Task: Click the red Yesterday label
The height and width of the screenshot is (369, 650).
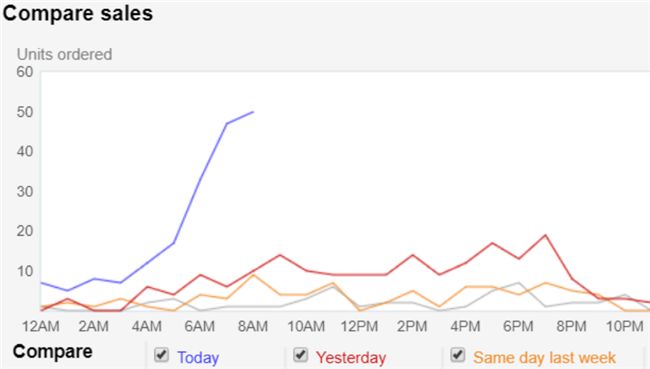Action: (351, 357)
